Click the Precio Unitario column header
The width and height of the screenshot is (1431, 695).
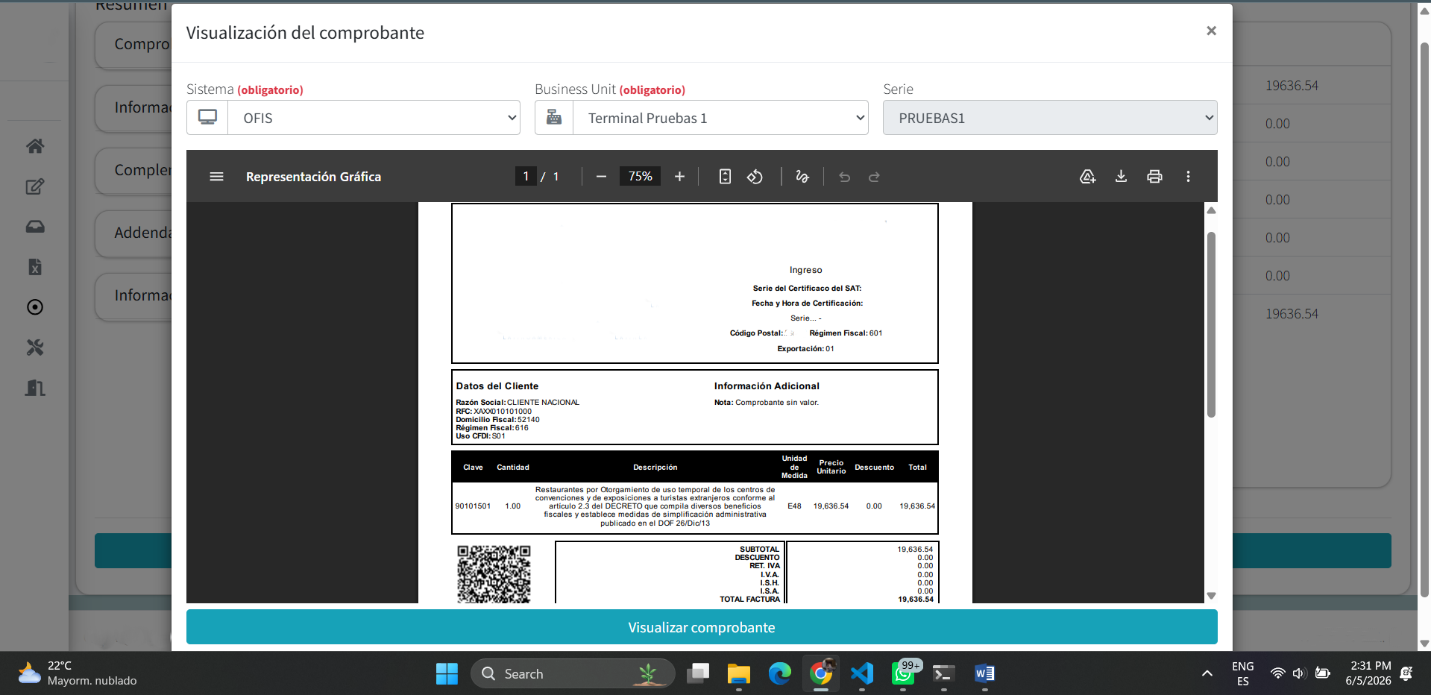coord(830,467)
